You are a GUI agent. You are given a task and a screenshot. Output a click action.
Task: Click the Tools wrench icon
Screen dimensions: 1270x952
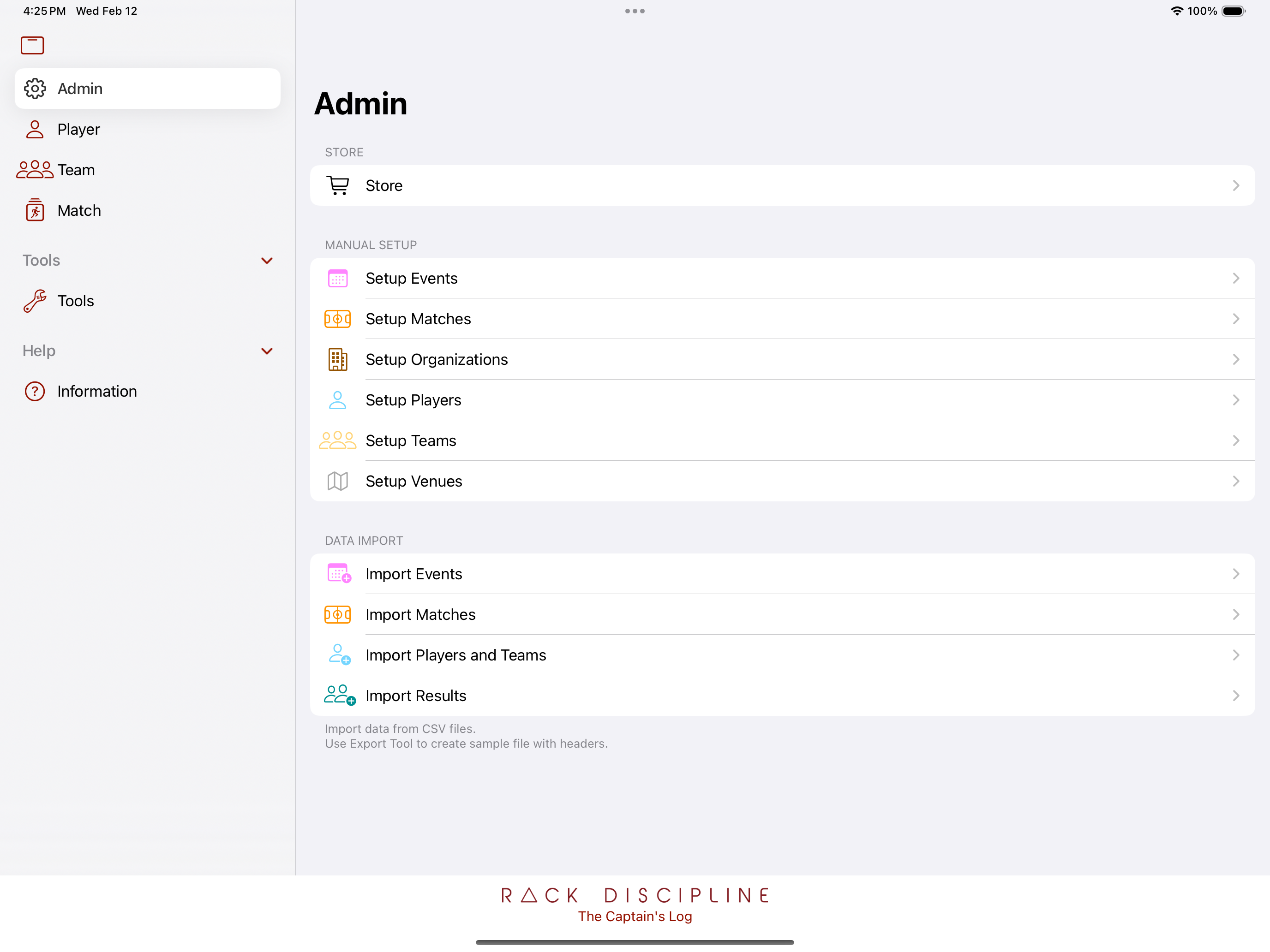click(35, 301)
